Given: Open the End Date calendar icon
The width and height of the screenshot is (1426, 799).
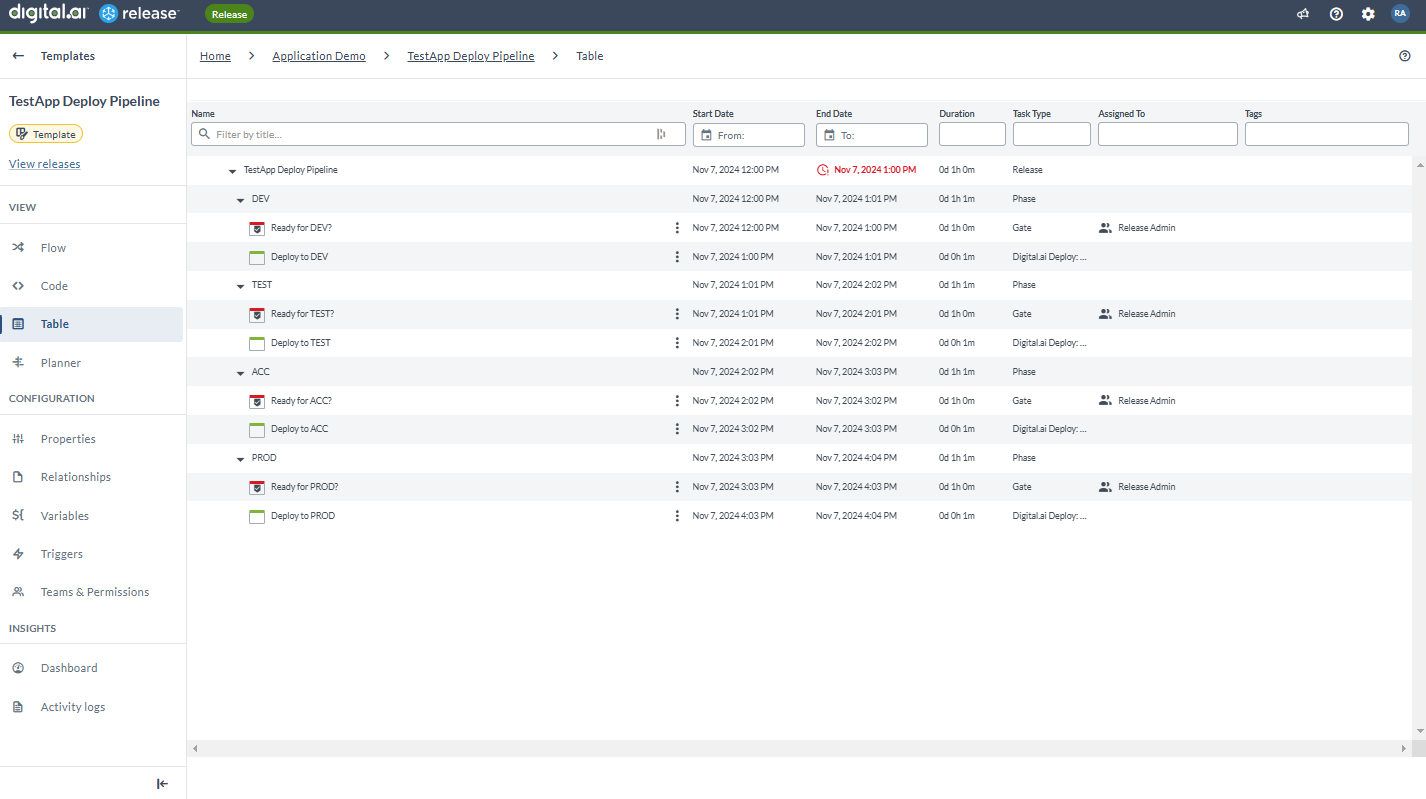Looking at the screenshot, I should point(829,135).
